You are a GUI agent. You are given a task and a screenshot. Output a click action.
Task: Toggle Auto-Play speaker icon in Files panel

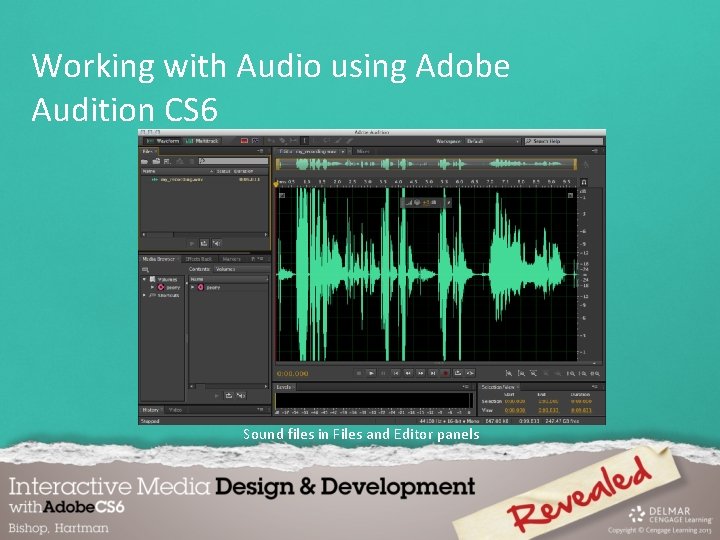[217, 243]
